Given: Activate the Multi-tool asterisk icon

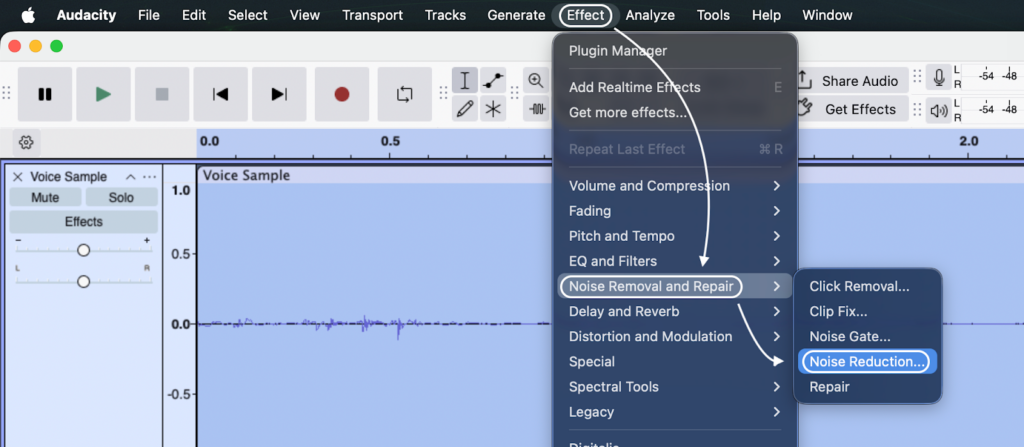Looking at the screenshot, I should click(493, 109).
